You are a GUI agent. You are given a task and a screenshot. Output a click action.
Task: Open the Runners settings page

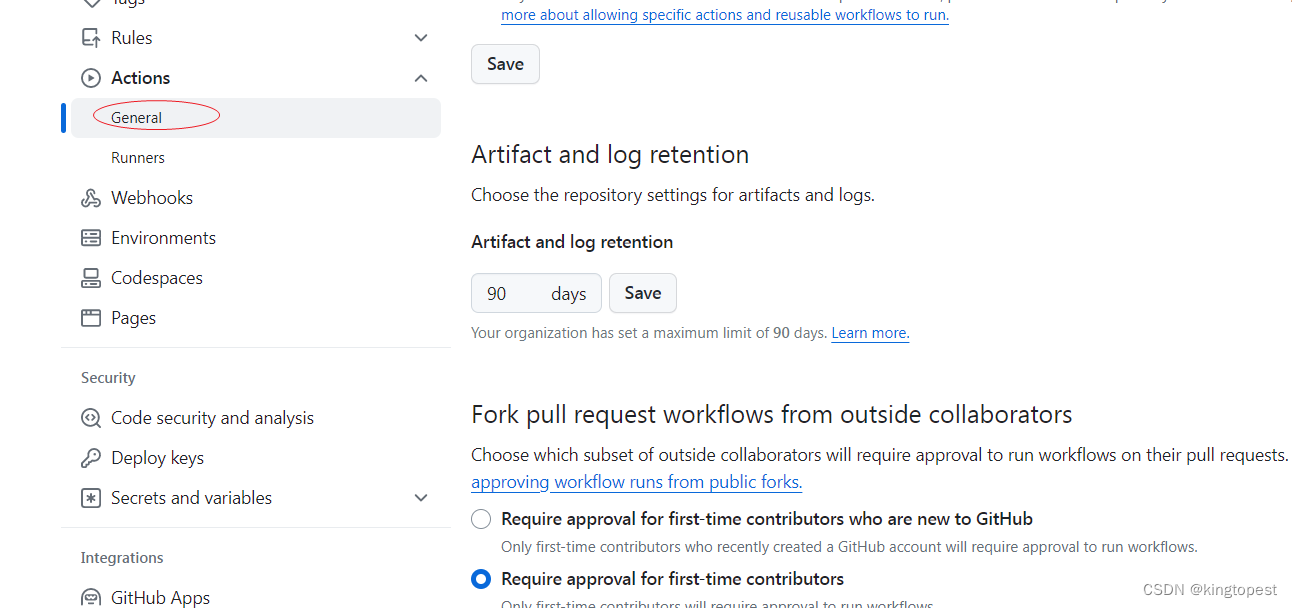coord(138,158)
